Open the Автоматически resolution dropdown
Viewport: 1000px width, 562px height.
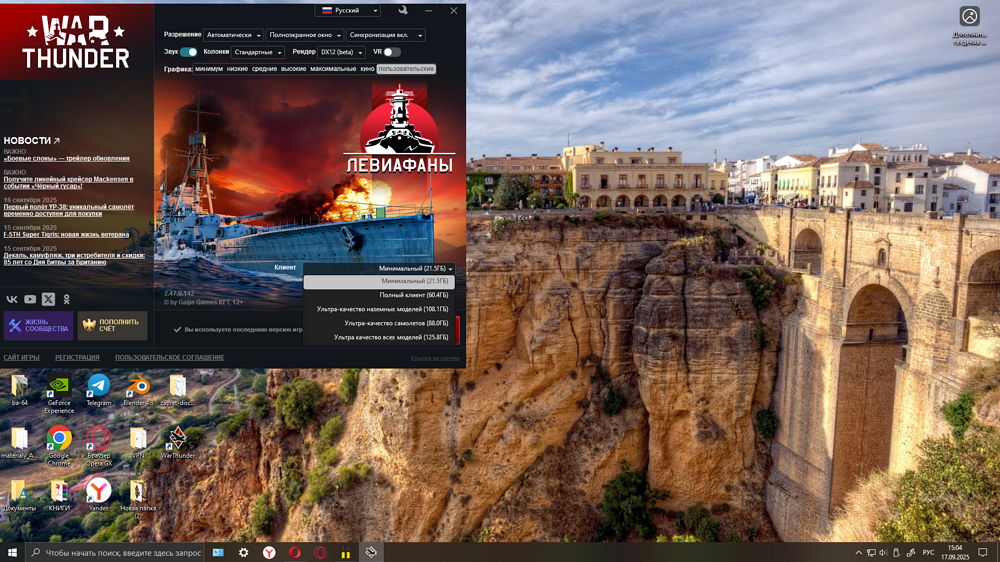[x=233, y=35]
